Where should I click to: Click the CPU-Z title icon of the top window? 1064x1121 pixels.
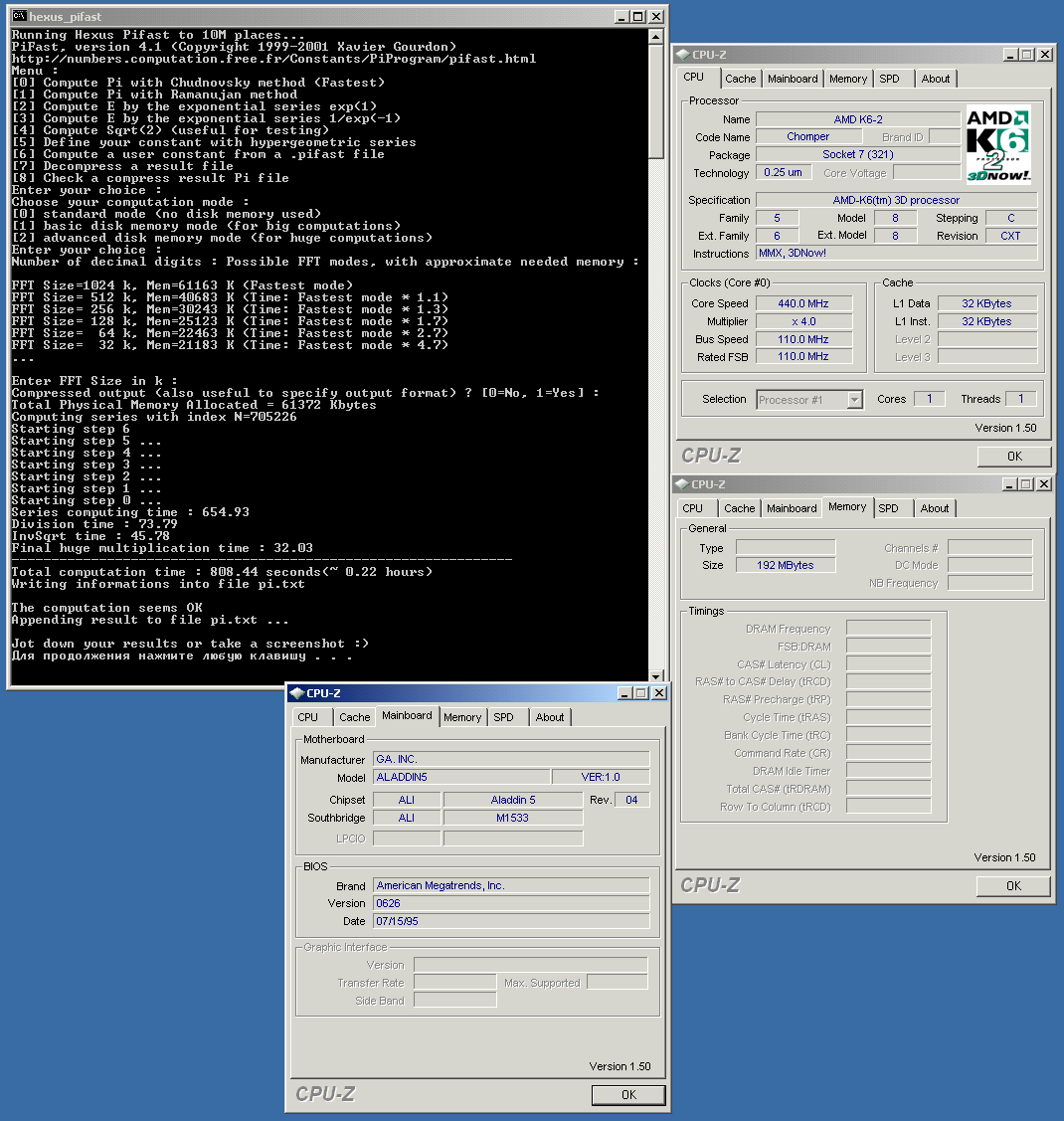[x=682, y=55]
